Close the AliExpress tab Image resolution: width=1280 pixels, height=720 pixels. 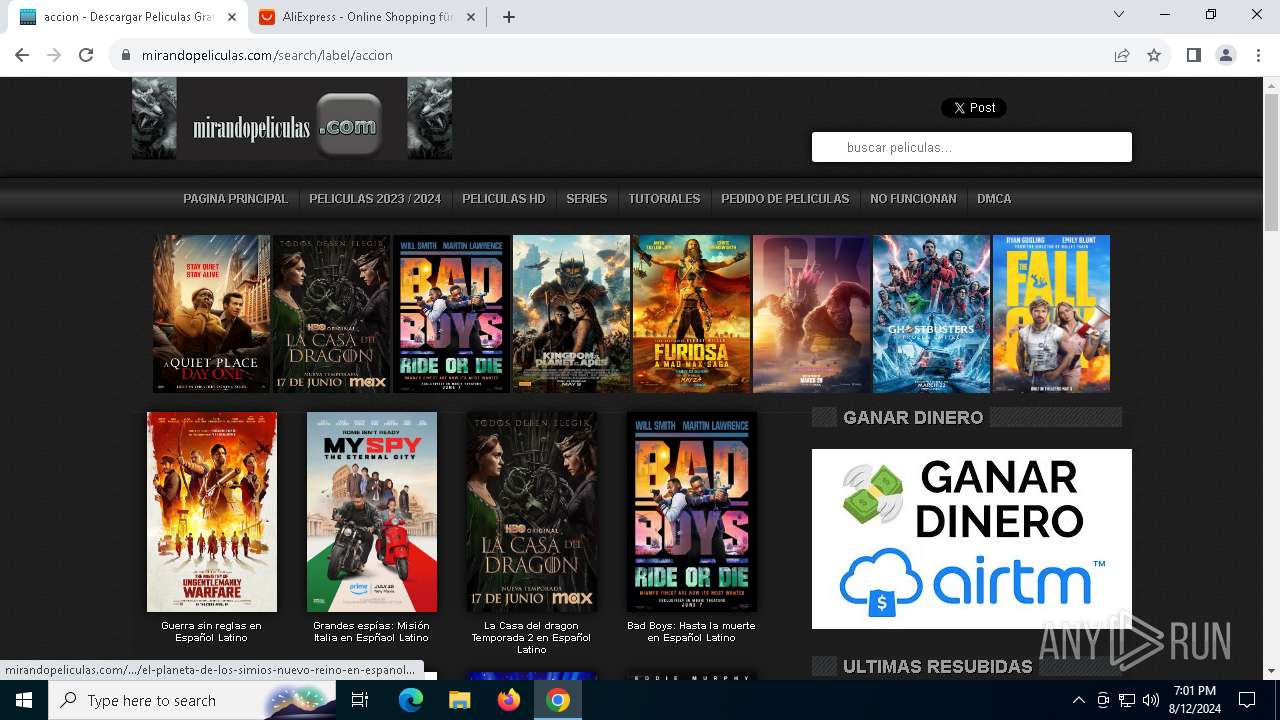[471, 17]
